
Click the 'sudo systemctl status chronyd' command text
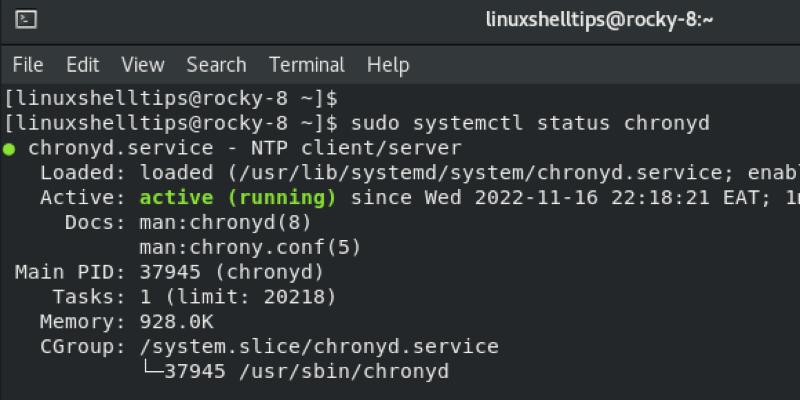529,124
